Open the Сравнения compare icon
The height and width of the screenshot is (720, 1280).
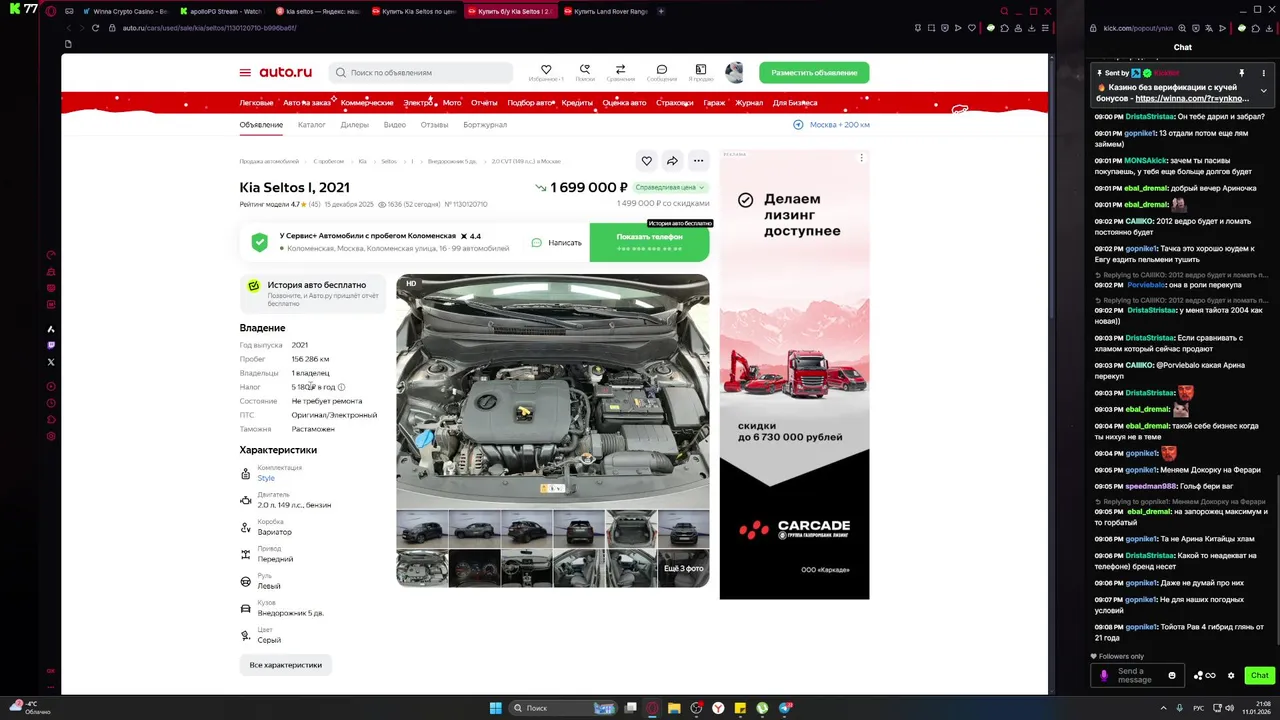coord(620,72)
